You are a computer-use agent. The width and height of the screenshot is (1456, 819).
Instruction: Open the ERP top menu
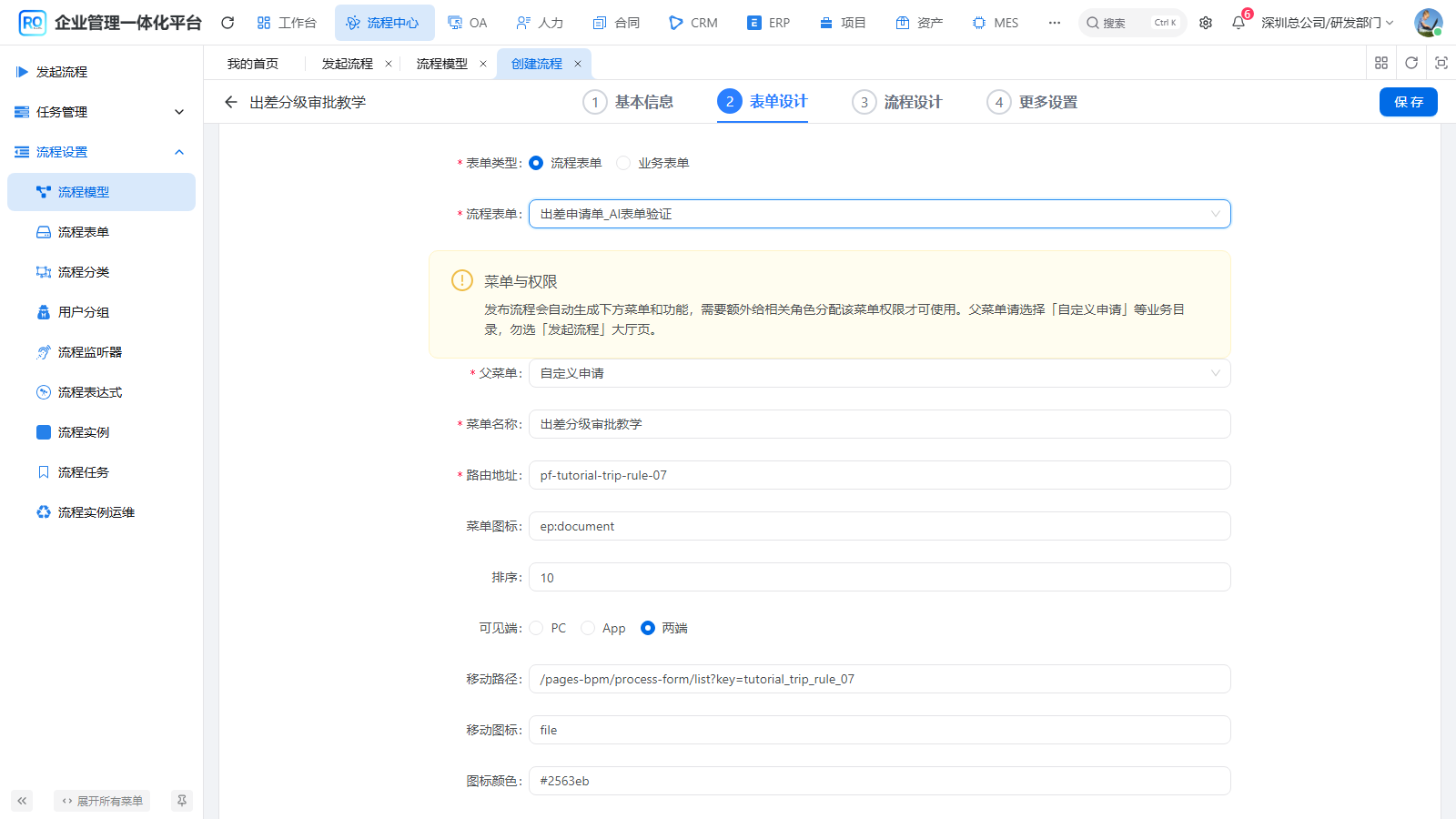click(x=769, y=23)
